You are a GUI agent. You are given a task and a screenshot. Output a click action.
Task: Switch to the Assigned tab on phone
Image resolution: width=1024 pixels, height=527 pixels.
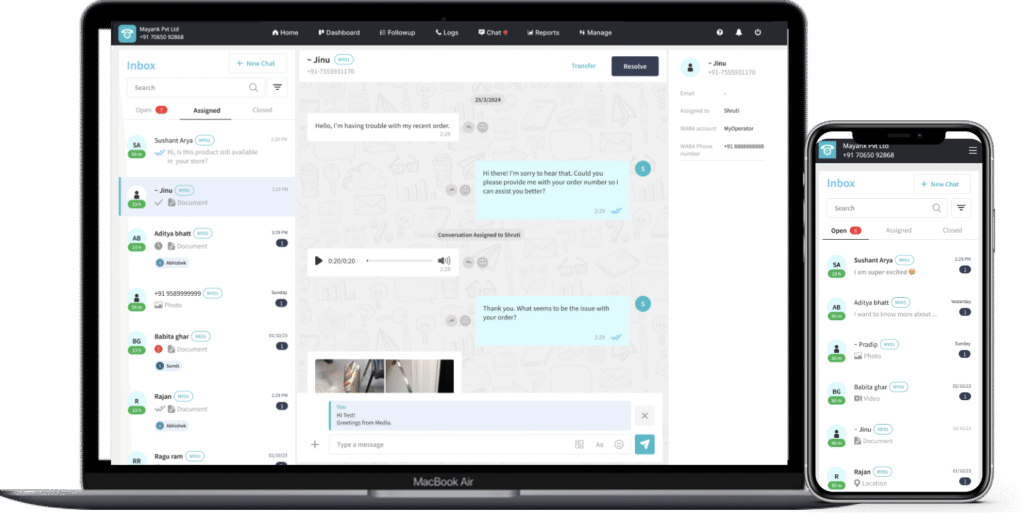pyautogui.click(x=899, y=231)
